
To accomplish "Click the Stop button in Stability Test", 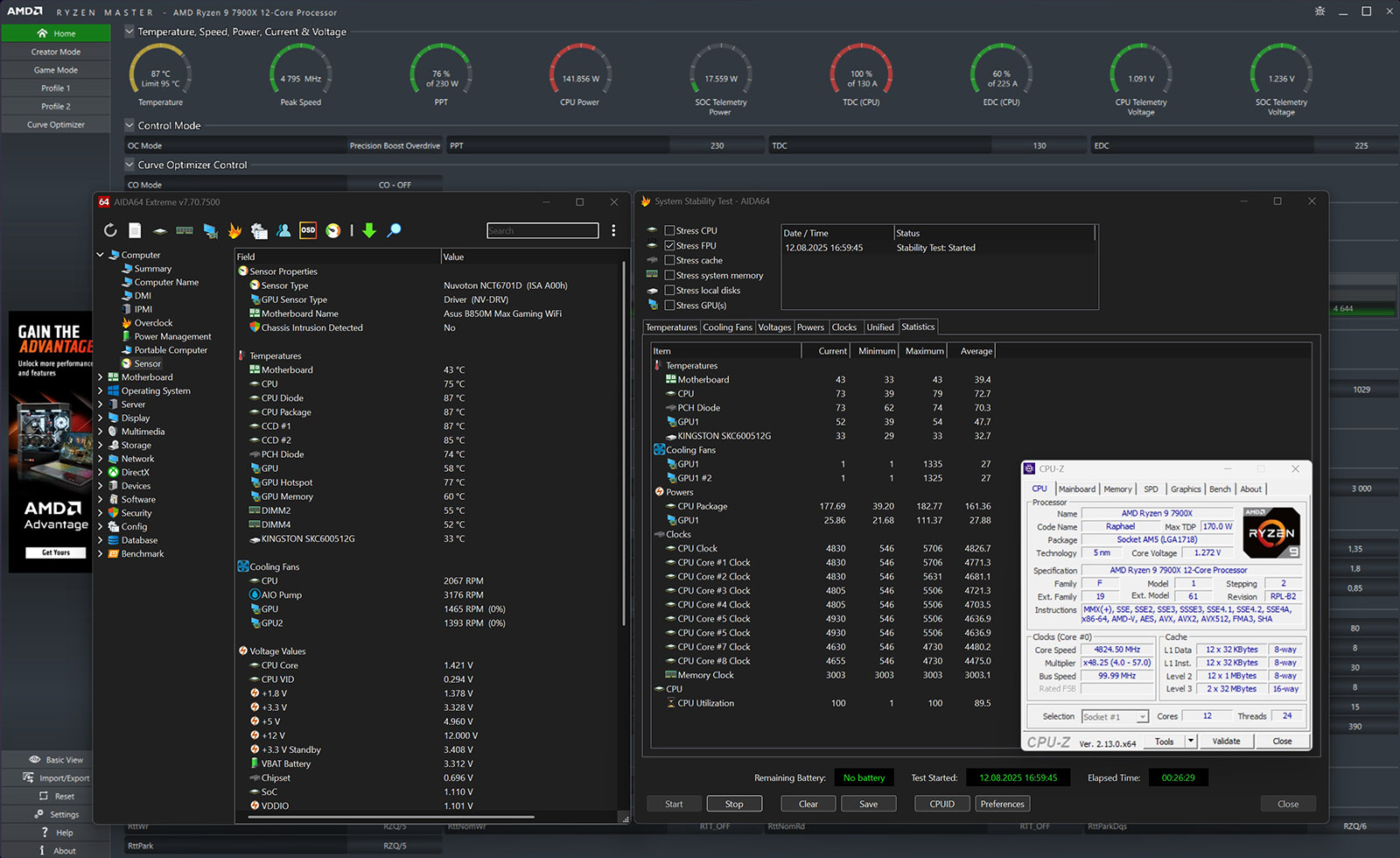I will 734,804.
